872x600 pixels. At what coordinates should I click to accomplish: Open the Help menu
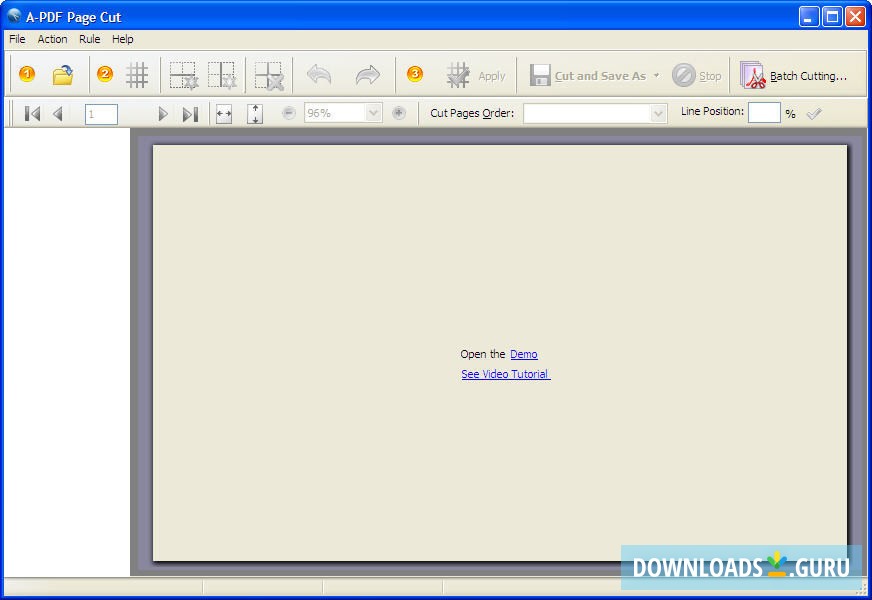[122, 39]
